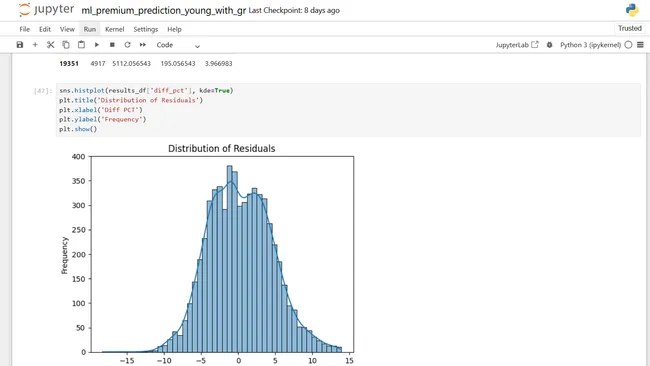Rename the notebook title ml_premium_prediction_young_with_gr

(163, 10)
